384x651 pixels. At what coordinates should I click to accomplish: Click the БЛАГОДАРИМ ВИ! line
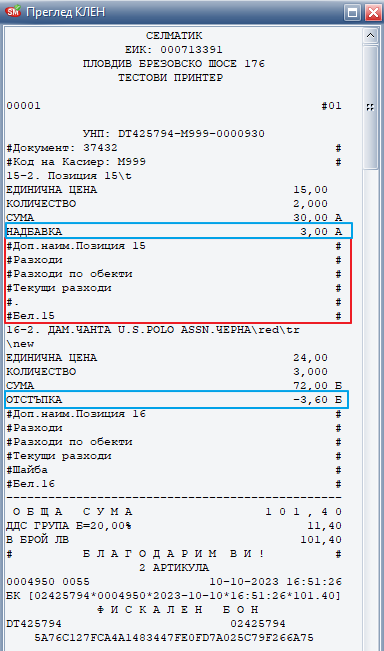click(x=174, y=554)
